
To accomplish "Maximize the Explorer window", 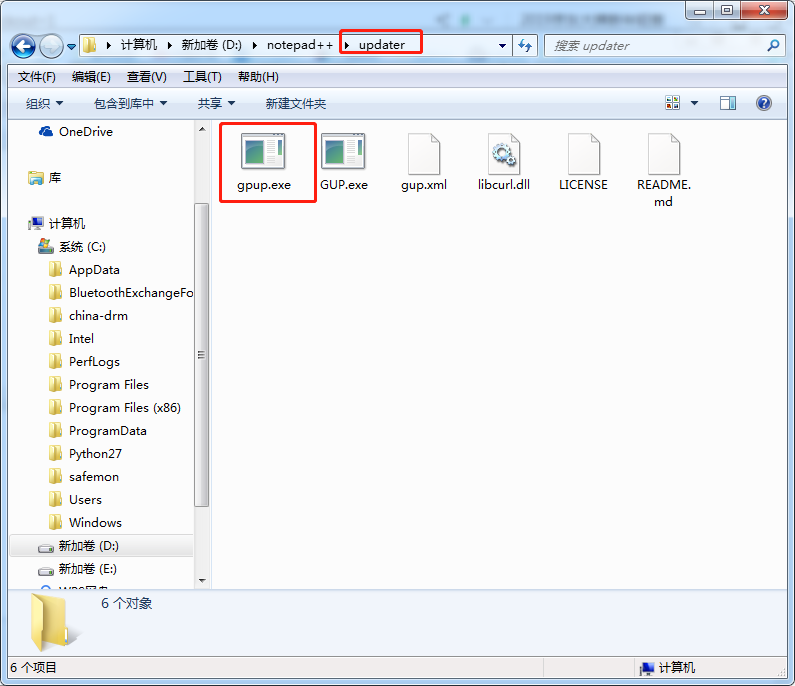I will [x=727, y=11].
